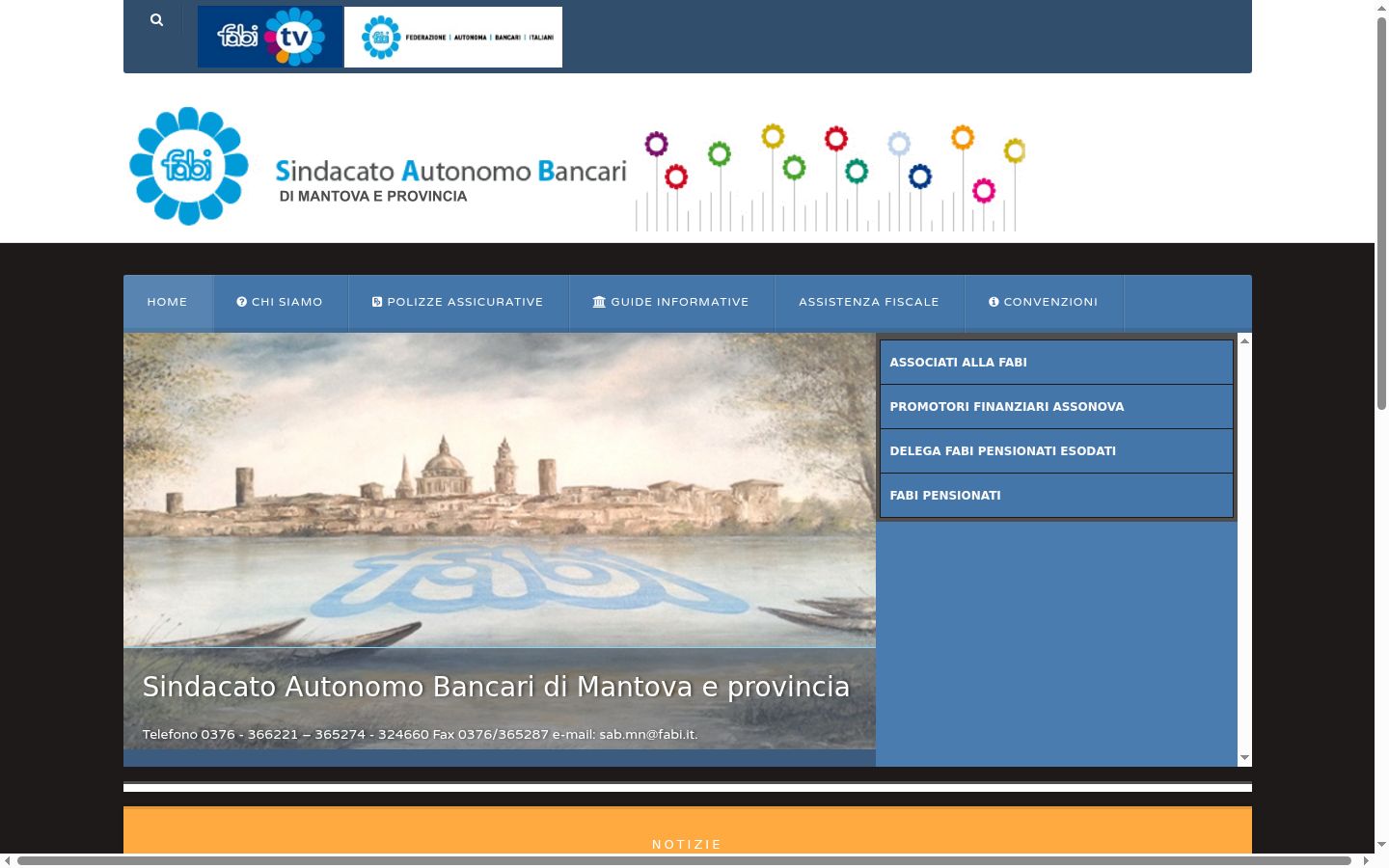
Task: Click the question mark icon beside Chi Siamo
Action: (x=242, y=302)
